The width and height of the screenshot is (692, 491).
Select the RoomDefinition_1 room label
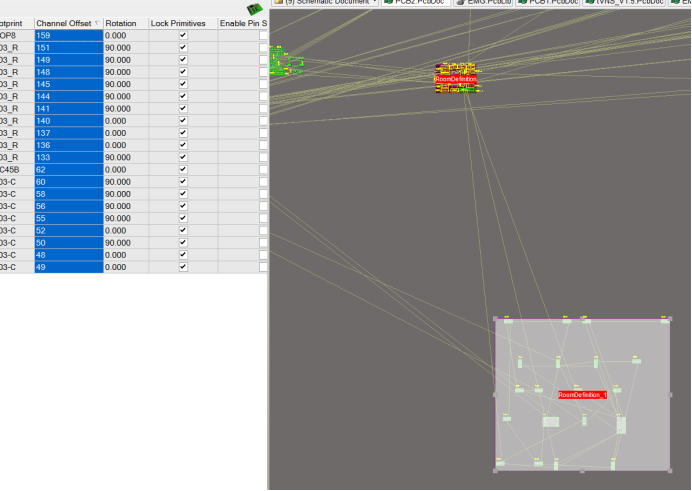(583, 395)
